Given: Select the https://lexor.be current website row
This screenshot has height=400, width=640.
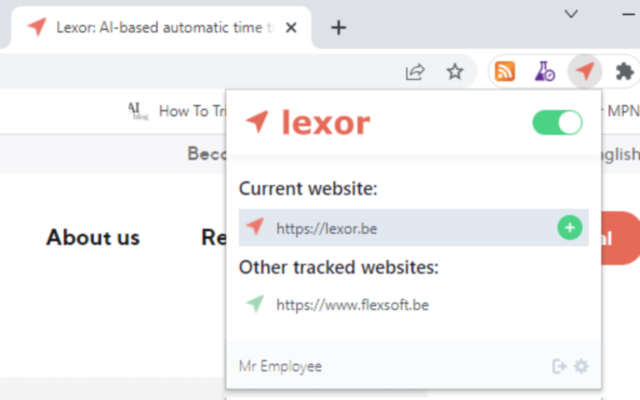Looking at the screenshot, I should tap(413, 228).
